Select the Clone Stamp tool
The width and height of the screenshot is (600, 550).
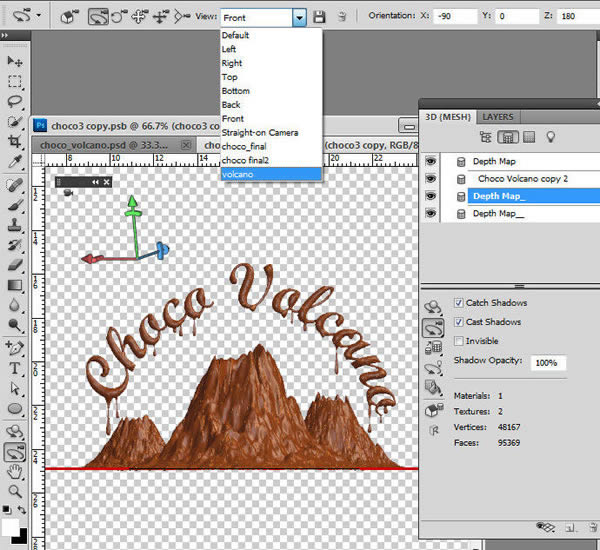click(15, 225)
